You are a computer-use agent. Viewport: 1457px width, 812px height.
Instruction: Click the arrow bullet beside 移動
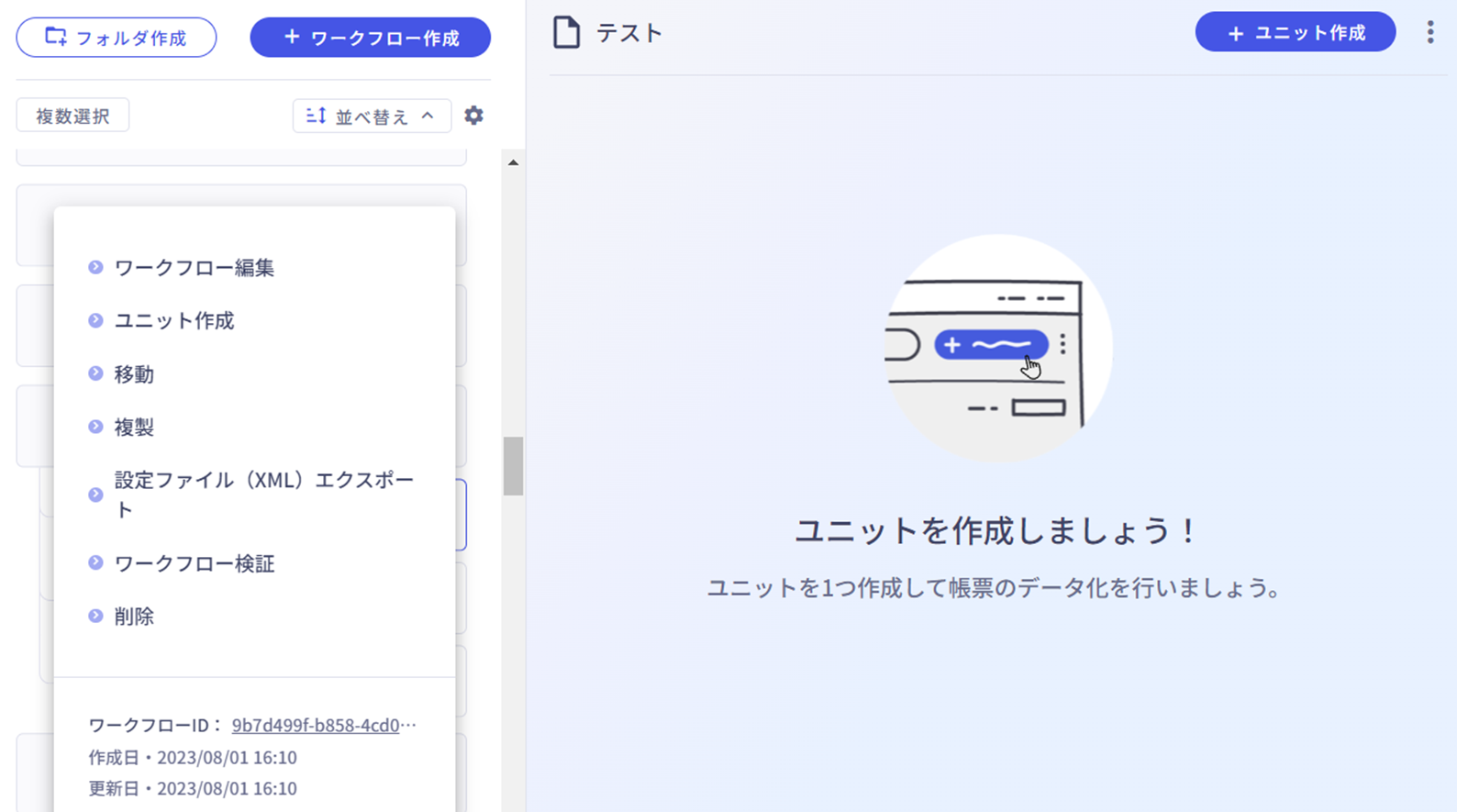[95, 373]
